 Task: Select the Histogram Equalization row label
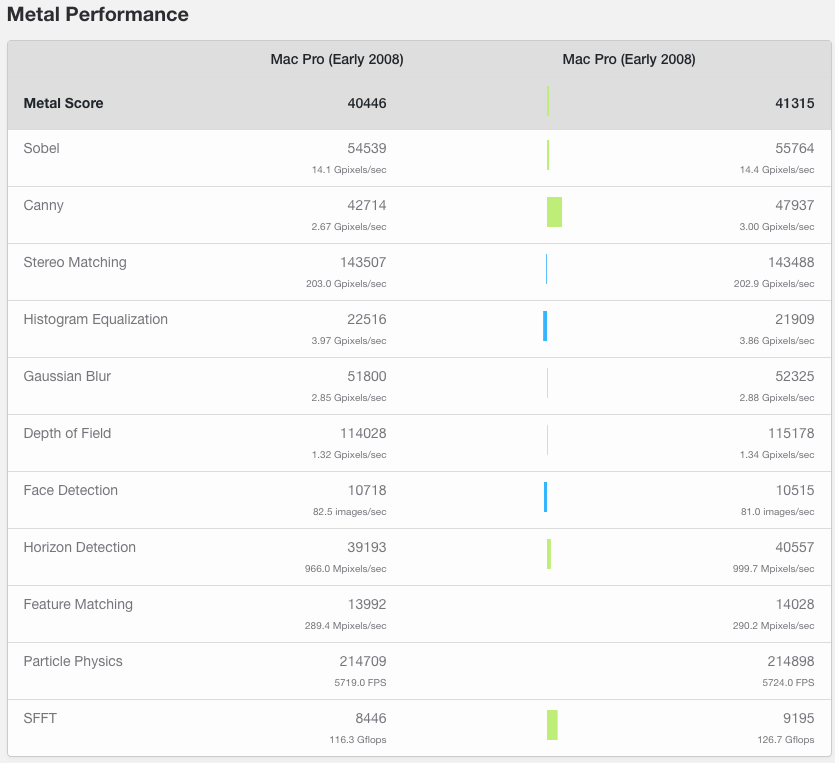[x=95, y=319]
